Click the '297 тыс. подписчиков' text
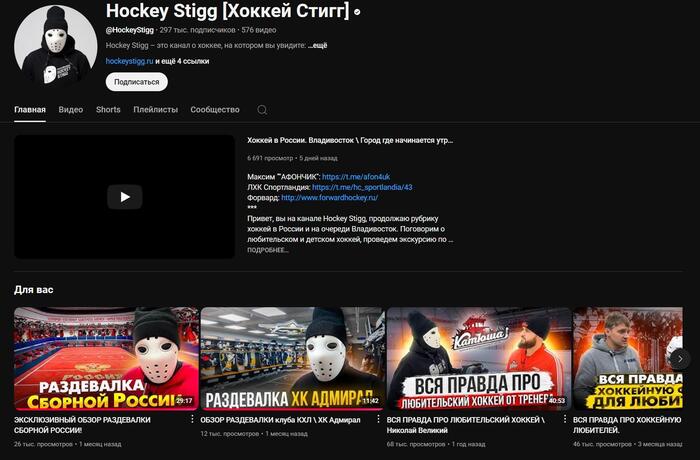The height and width of the screenshot is (460, 700). coord(197,30)
